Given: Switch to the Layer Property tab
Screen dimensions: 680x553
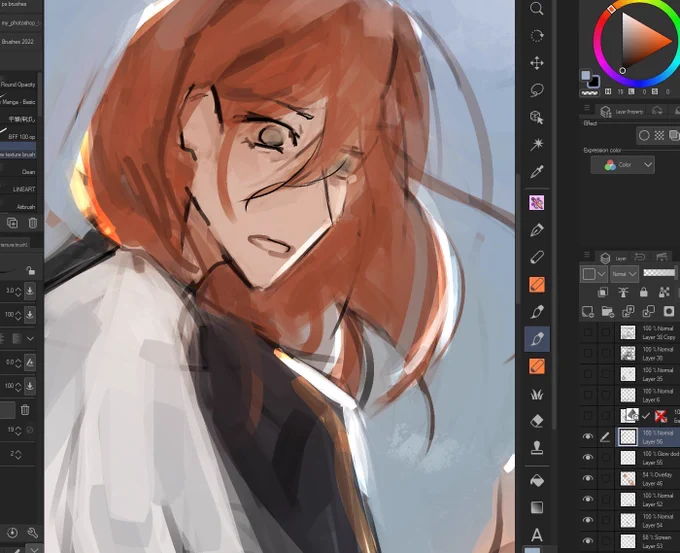Looking at the screenshot, I should tap(622, 111).
